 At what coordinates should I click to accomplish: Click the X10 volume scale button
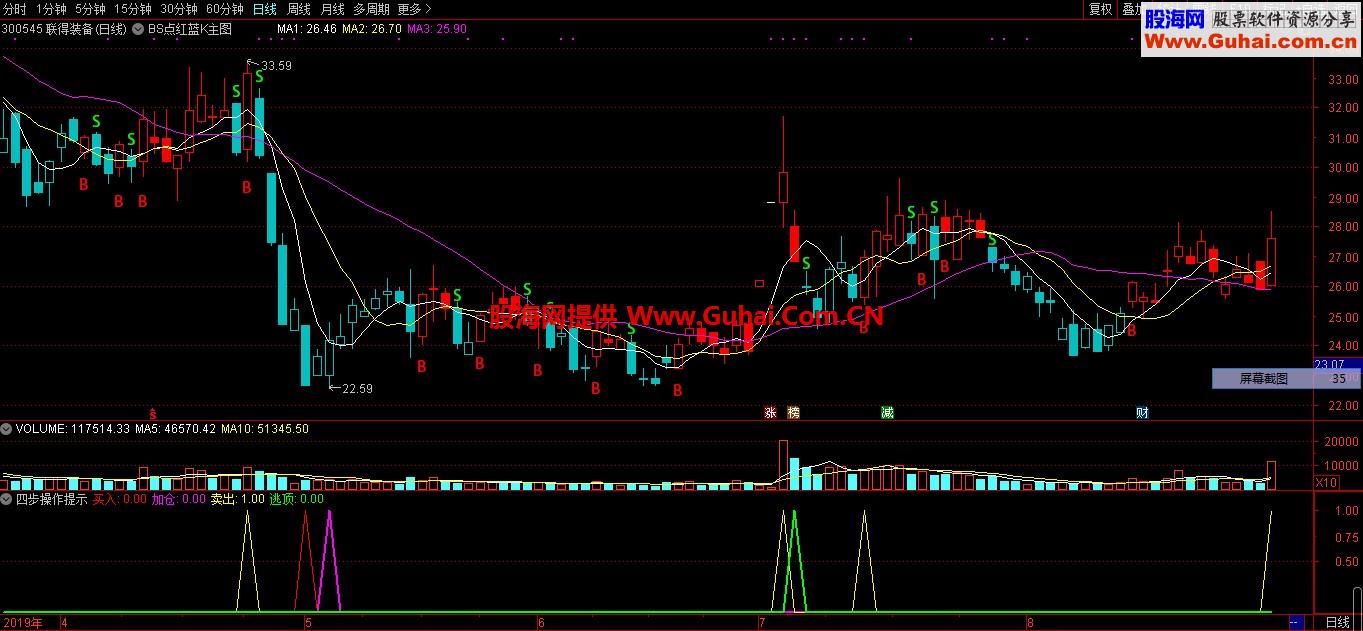(1326, 482)
